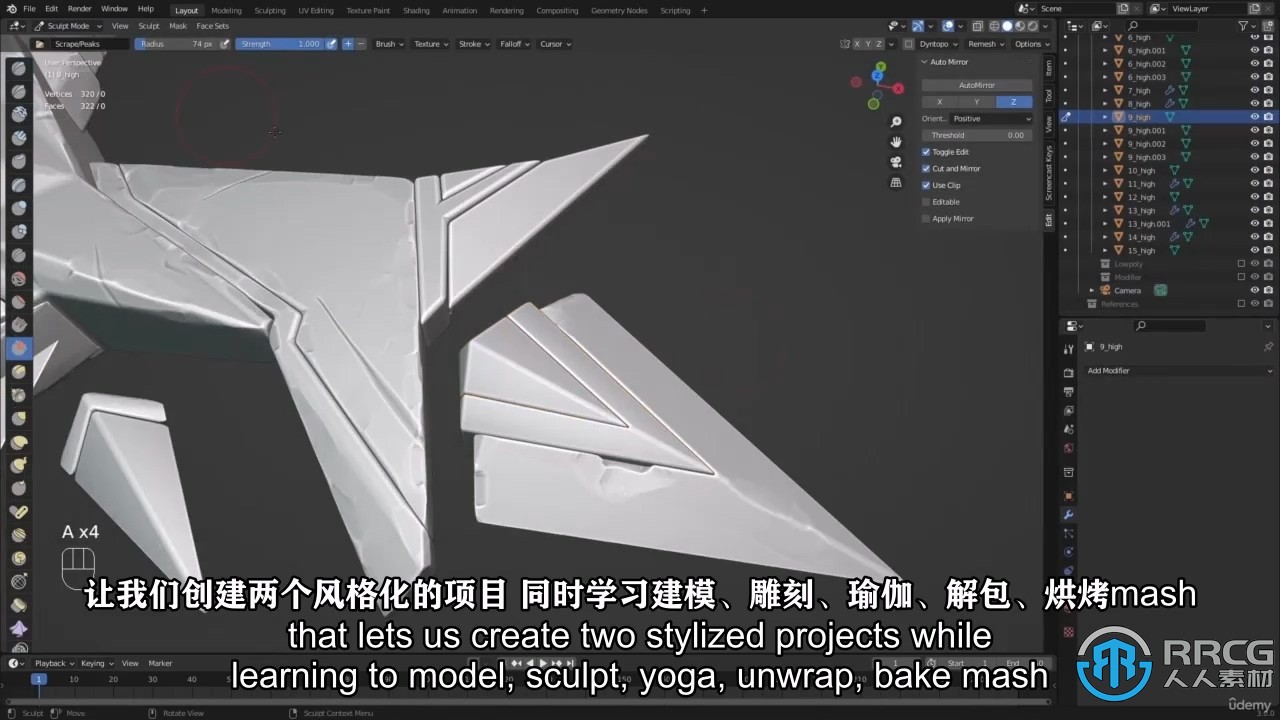Toggle Lowpoly collection exclude checkbox

coord(1241,264)
